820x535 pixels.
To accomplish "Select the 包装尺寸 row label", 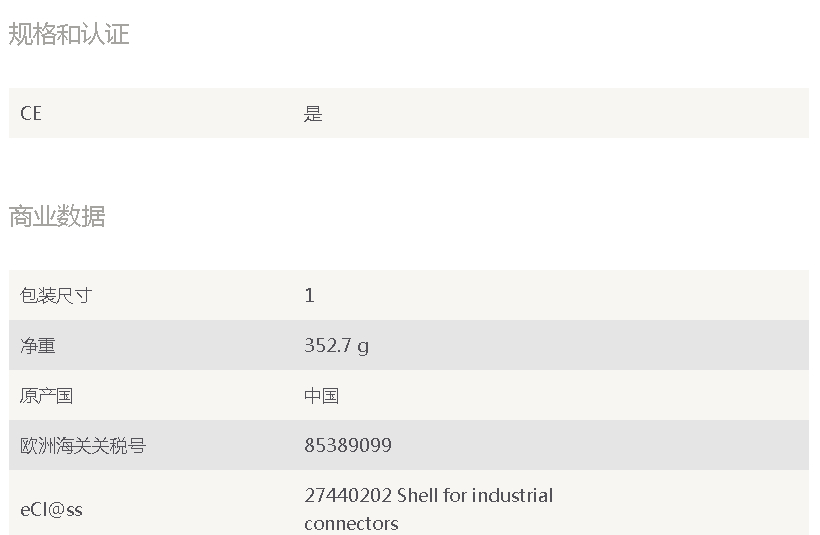I will click(x=56, y=295).
